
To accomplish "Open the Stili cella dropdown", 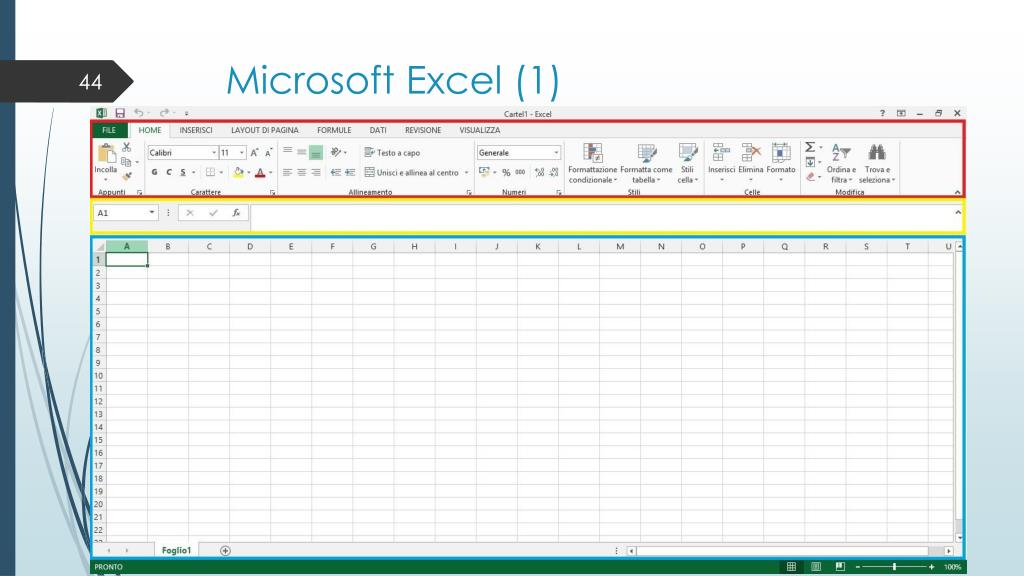I will [x=688, y=163].
